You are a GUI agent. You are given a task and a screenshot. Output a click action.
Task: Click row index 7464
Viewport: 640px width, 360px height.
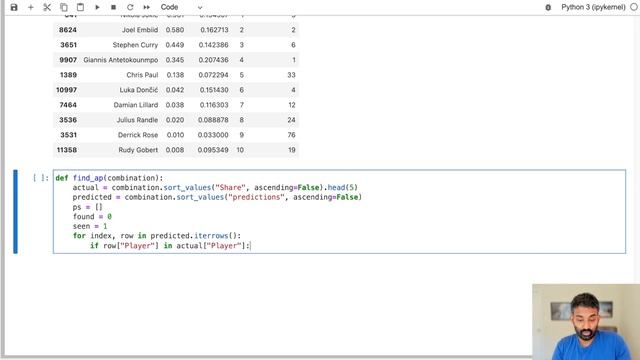click(68, 105)
